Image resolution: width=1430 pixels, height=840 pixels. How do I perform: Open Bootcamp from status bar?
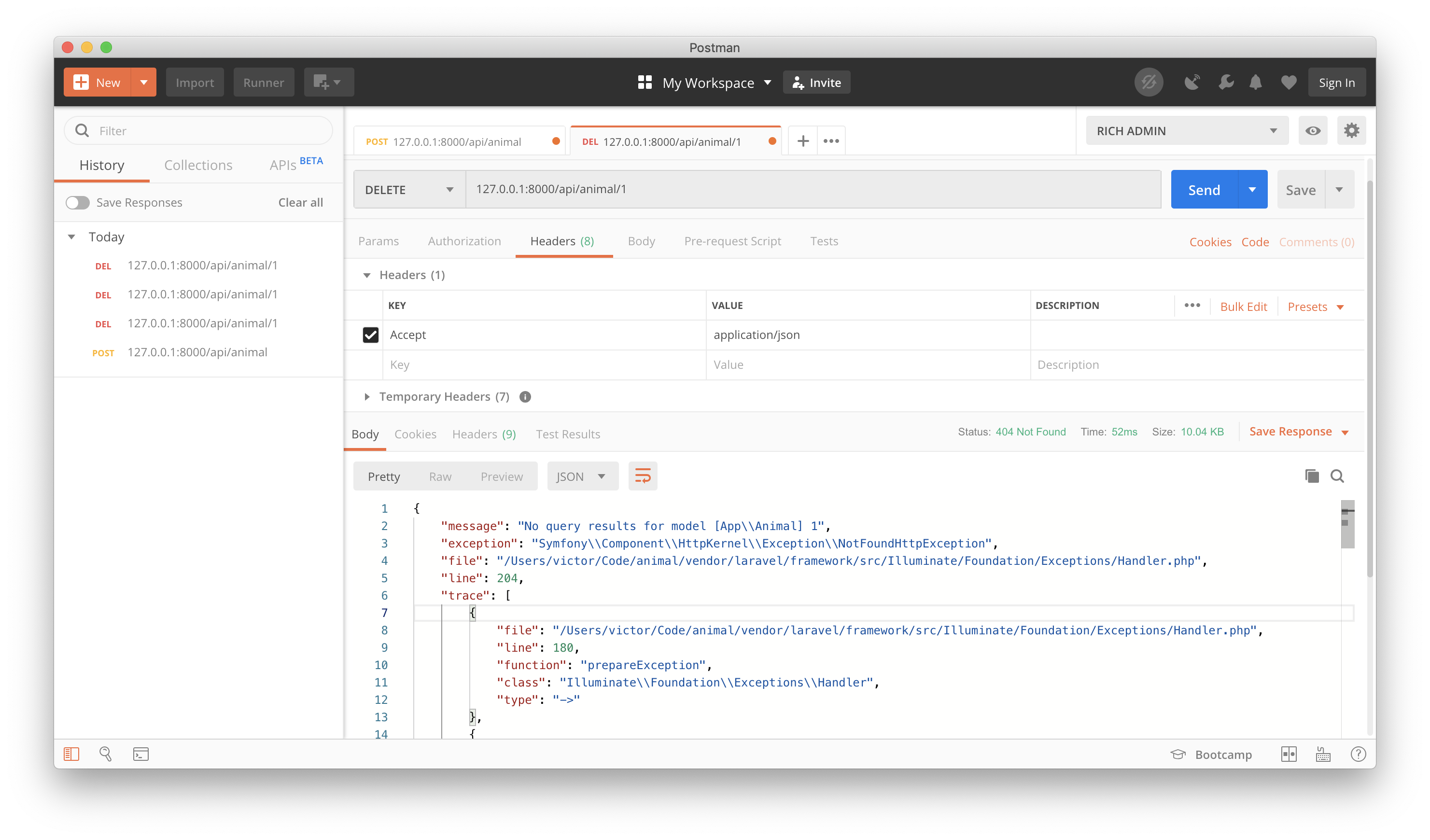pos(1211,754)
